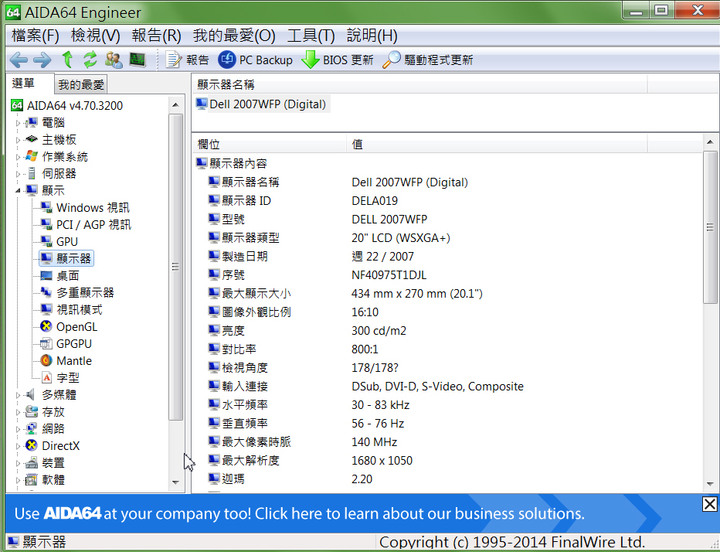Click the OpenGL icon in tree
The image size is (720, 552).
[46, 327]
